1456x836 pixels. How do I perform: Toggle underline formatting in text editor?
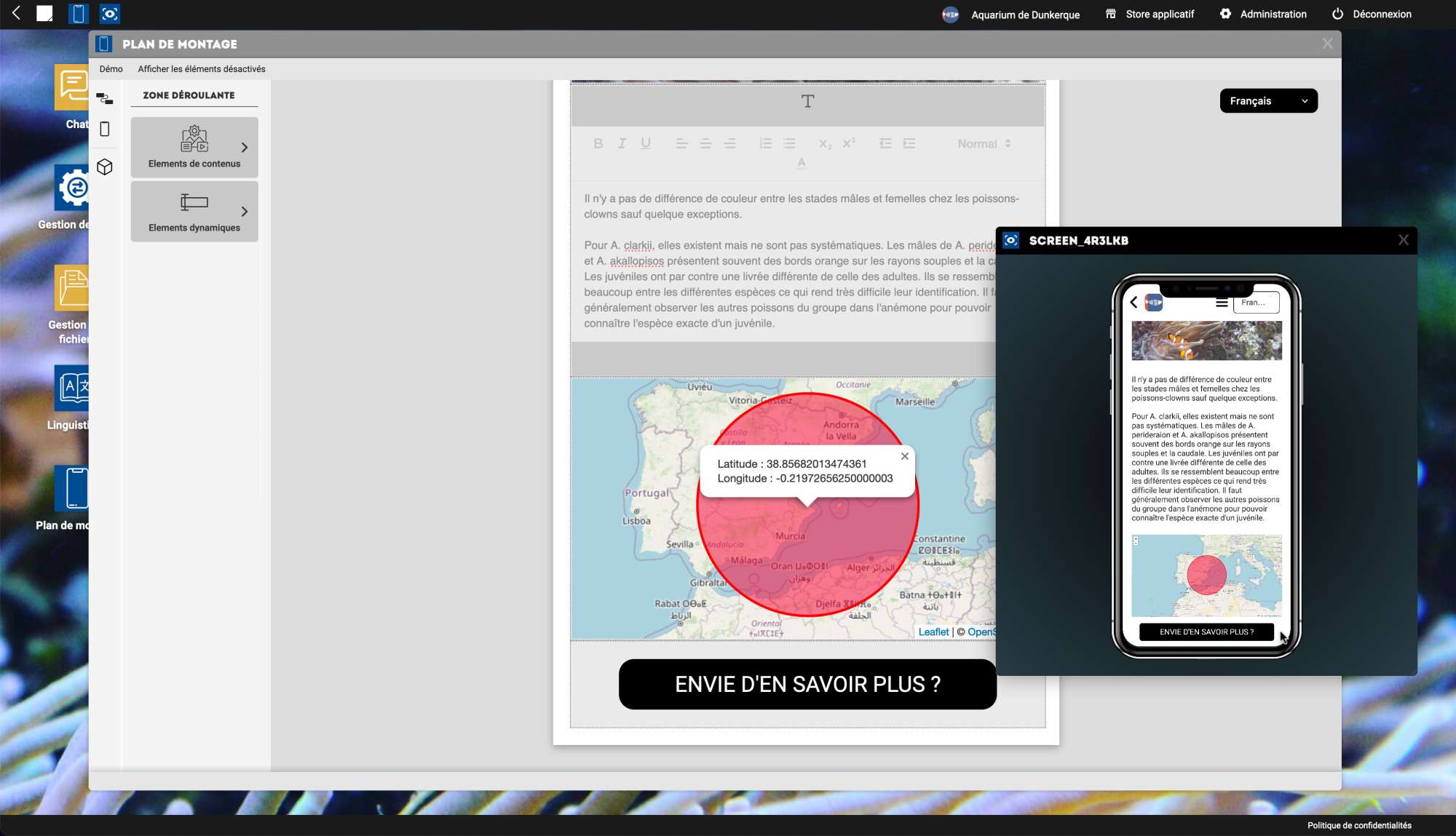coord(646,143)
